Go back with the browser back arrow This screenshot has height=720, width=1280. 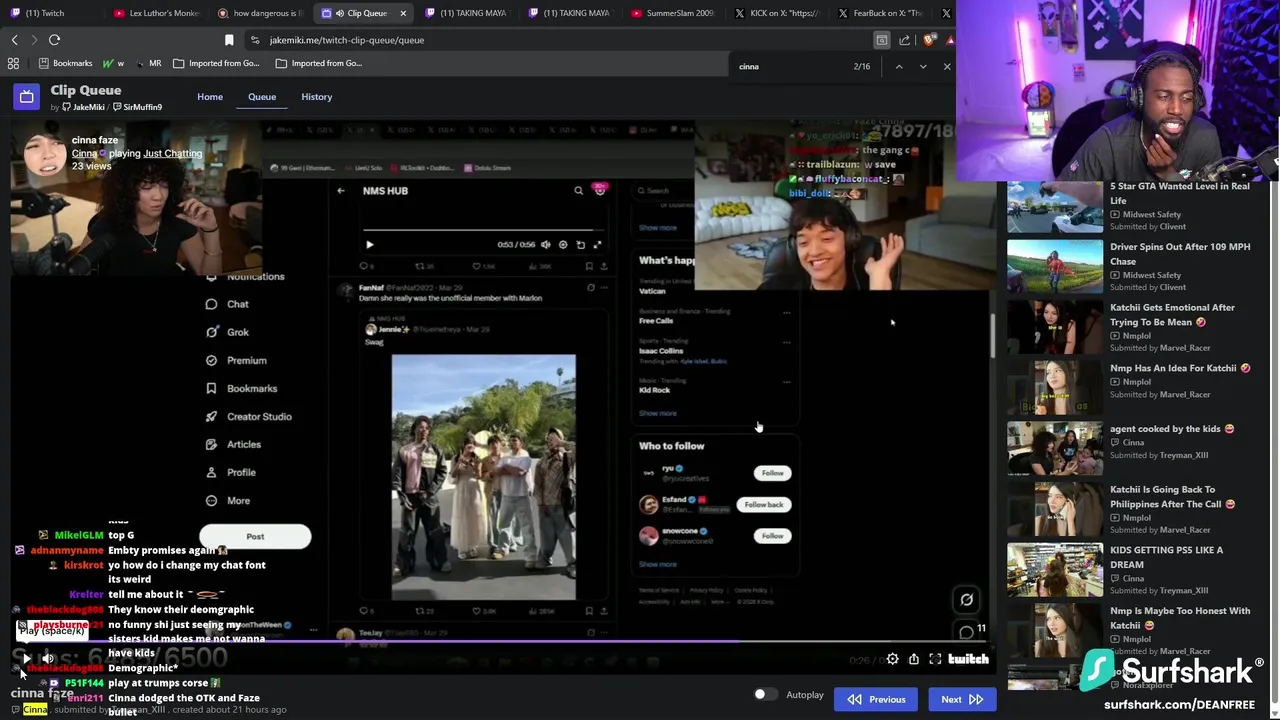[x=14, y=40]
